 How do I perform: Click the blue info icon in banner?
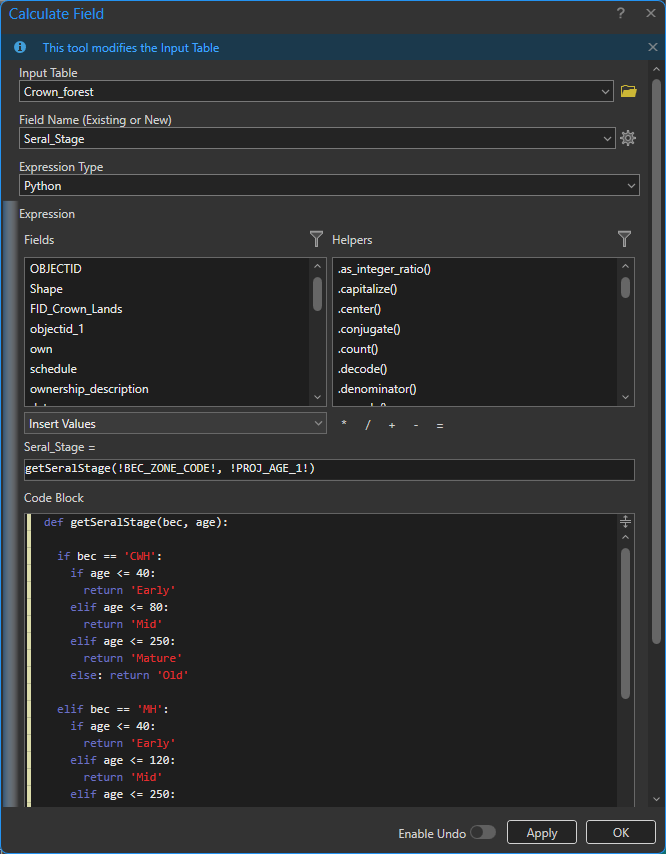click(x=20, y=47)
